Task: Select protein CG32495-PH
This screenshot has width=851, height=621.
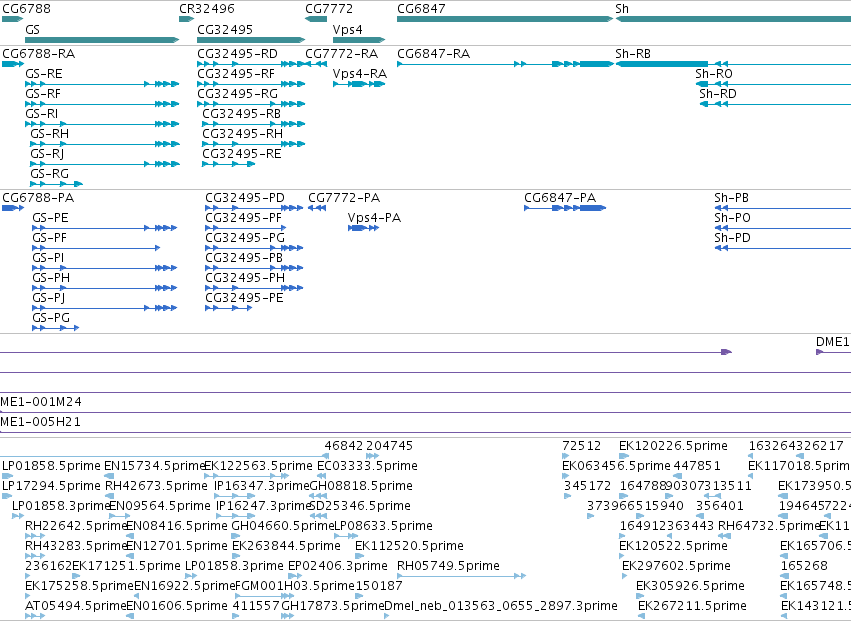Action: 245,278
